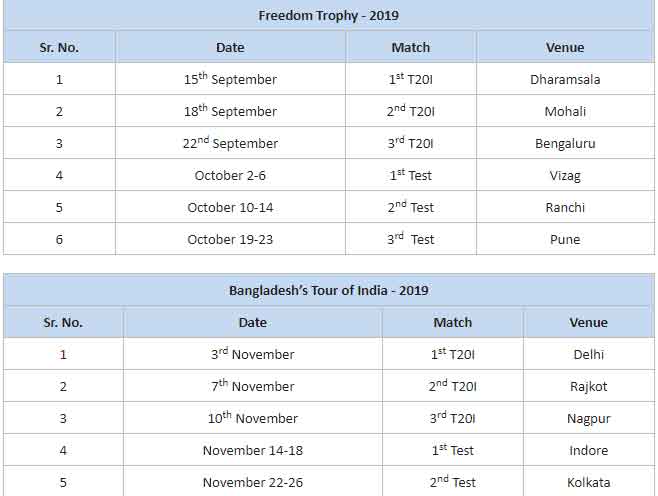Select the November 22-26 date cell
Screen dimensions: 658x496
pos(253,482)
